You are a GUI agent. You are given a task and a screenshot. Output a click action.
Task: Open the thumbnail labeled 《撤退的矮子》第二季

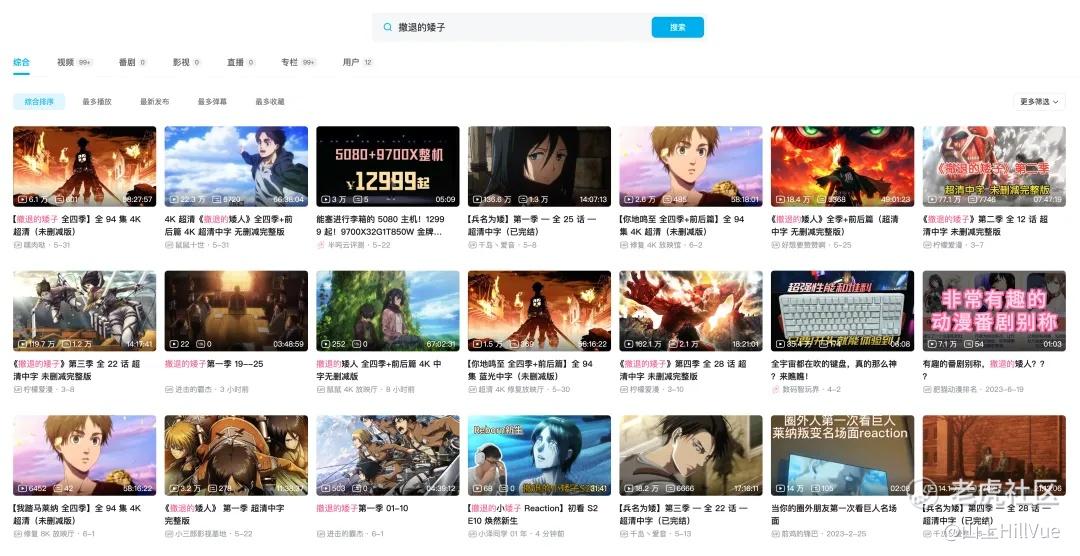[x=994, y=166]
